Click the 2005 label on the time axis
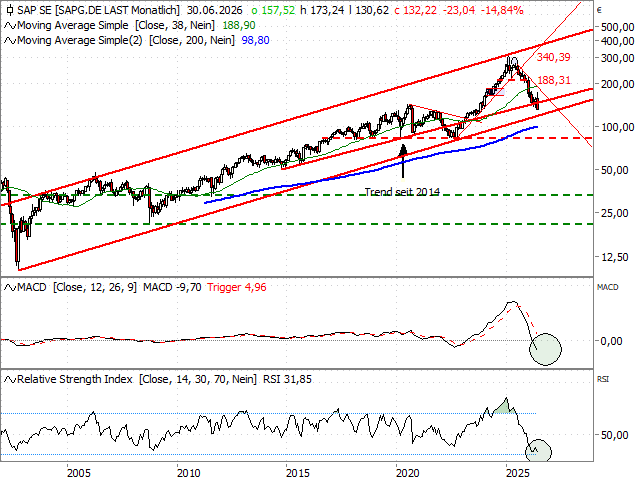This screenshot has width=640, height=480. point(79,473)
